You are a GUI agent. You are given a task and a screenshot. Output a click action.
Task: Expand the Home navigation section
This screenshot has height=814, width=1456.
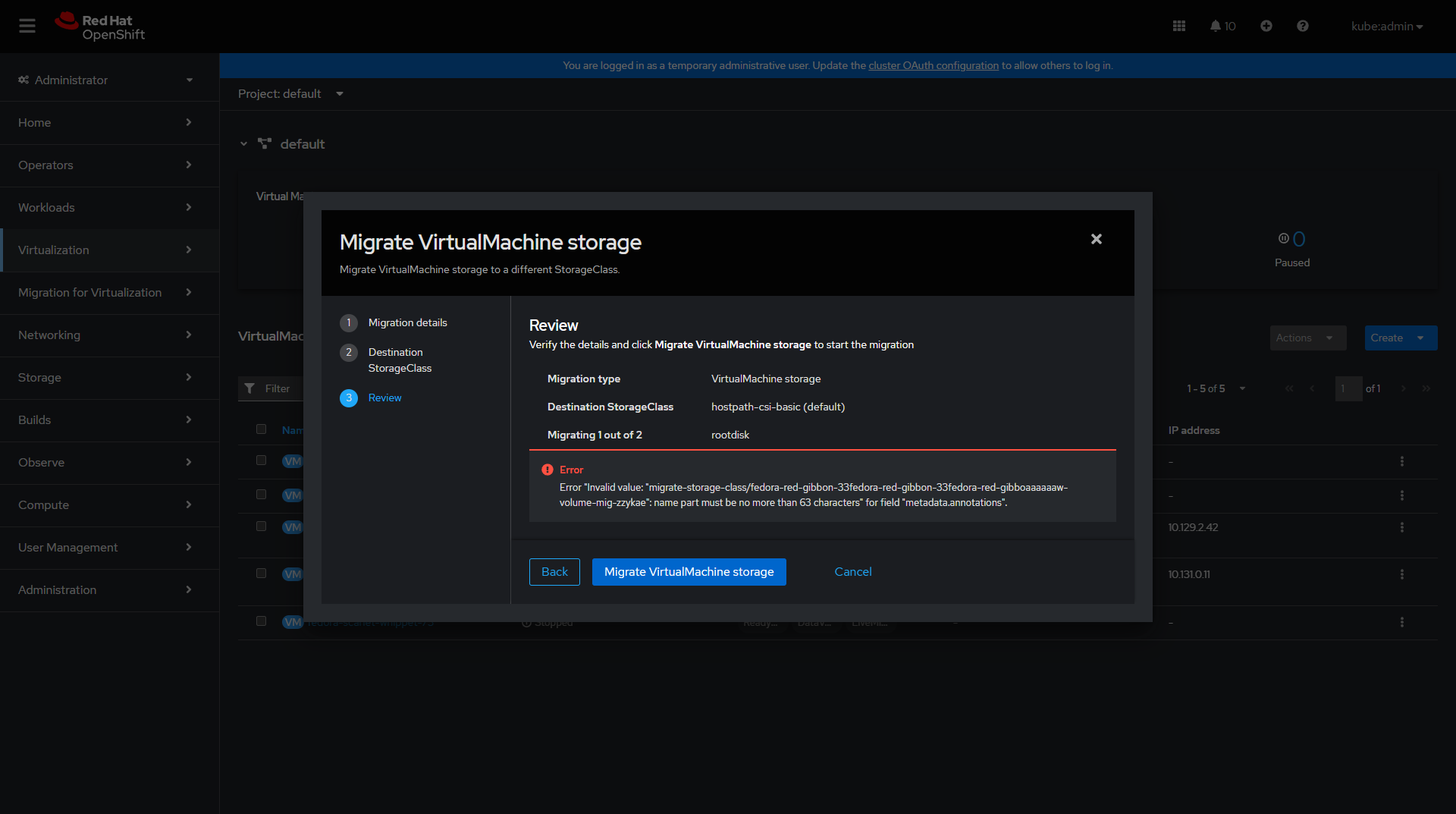tap(109, 123)
